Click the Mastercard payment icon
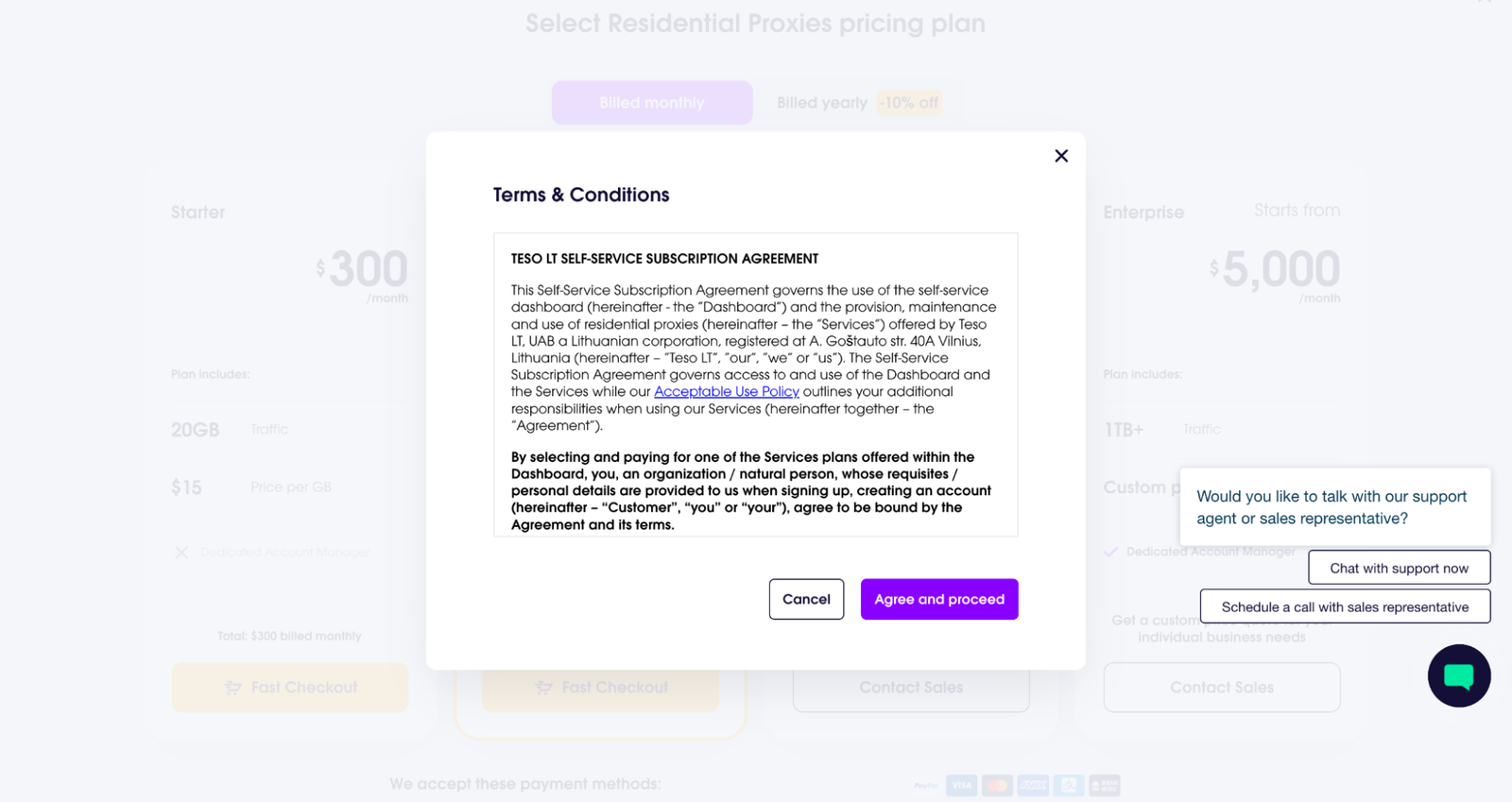Screen dimensions: 1512x802 coord(996,785)
